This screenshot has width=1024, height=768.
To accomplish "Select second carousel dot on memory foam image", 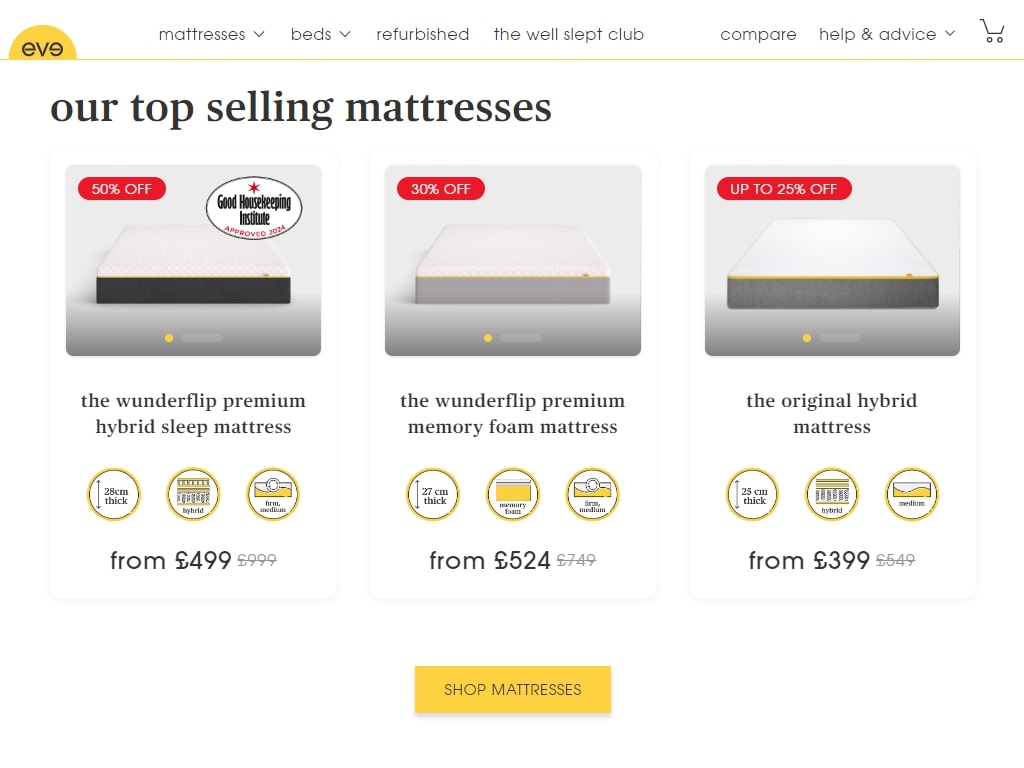I will pyautogui.click(x=520, y=338).
